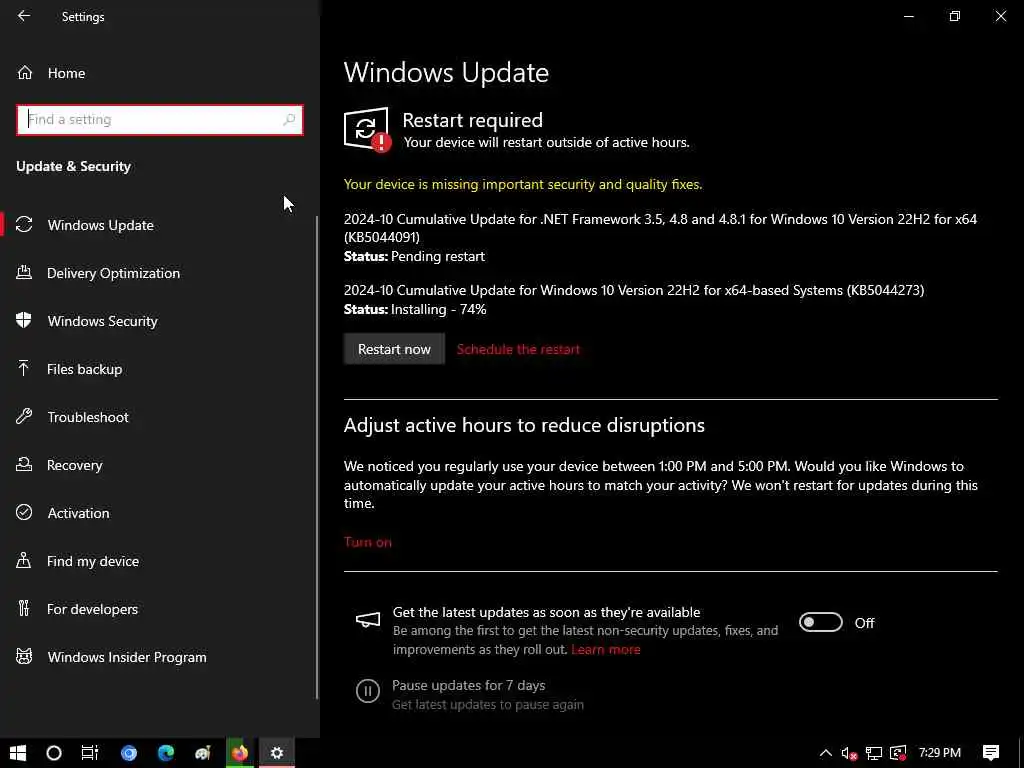Image resolution: width=1024 pixels, height=768 pixels.
Task: Show hidden system tray icons
Action: tap(825, 753)
